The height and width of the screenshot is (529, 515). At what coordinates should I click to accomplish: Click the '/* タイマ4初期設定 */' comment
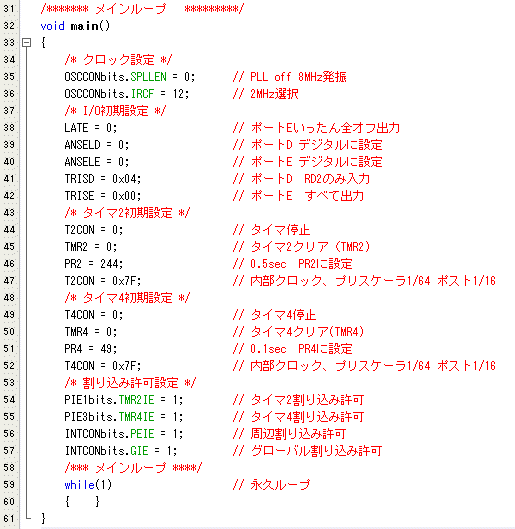click(127, 298)
